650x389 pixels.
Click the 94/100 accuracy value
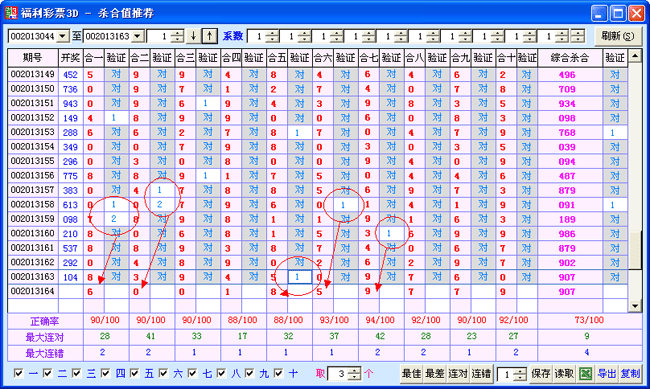[x=380, y=320]
